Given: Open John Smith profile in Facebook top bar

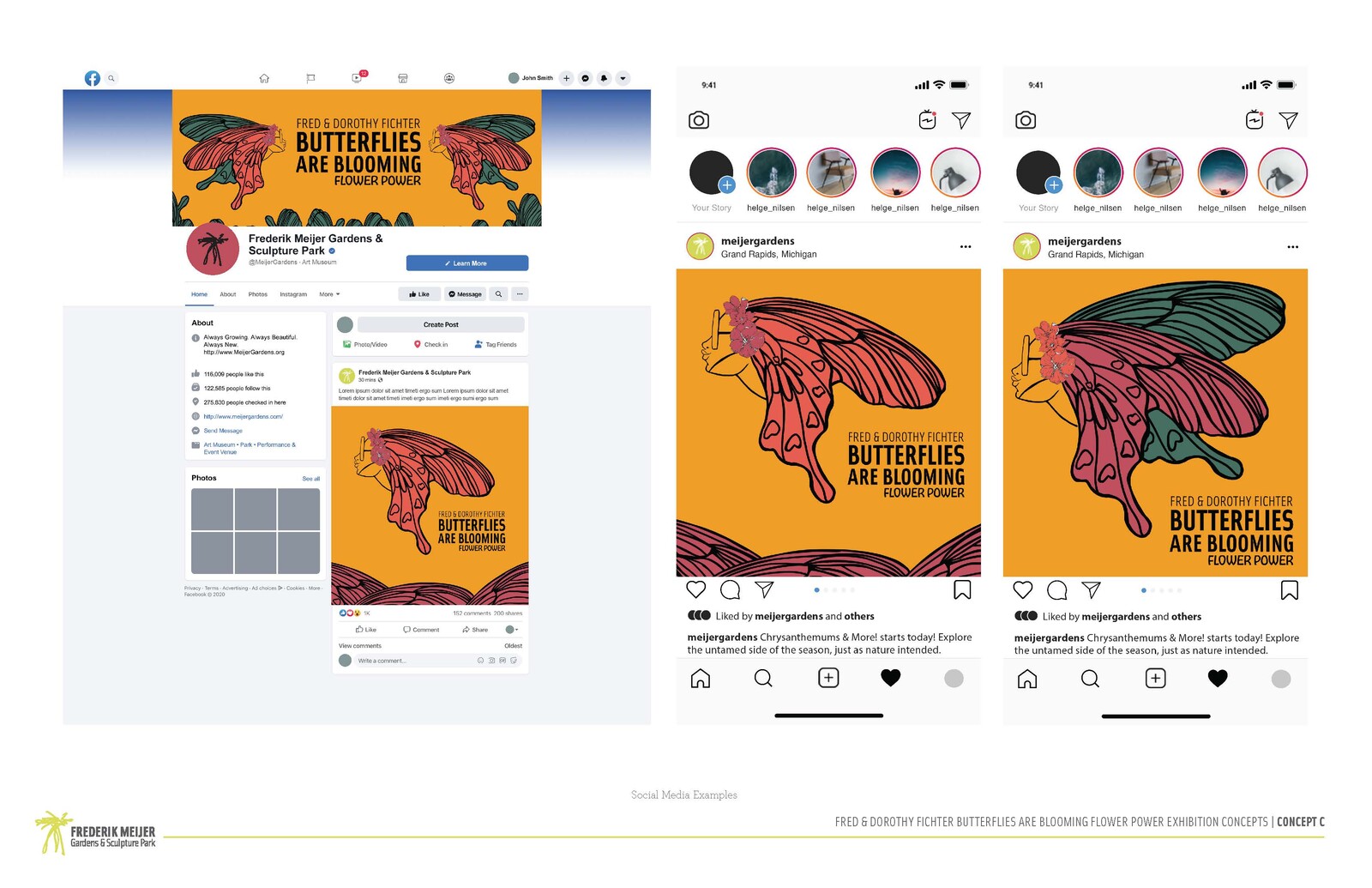Looking at the screenshot, I should pyautogui.click(x=531, y=78).
